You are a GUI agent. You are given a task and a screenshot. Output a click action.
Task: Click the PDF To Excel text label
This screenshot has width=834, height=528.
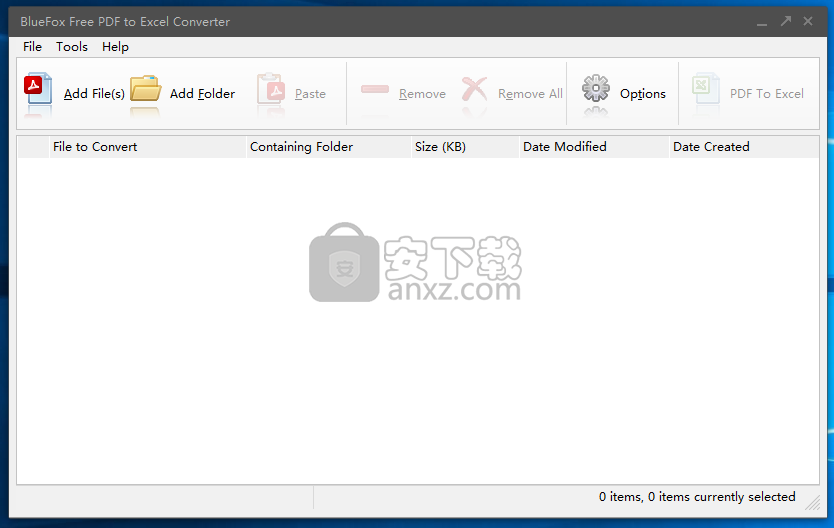[766, 94]
